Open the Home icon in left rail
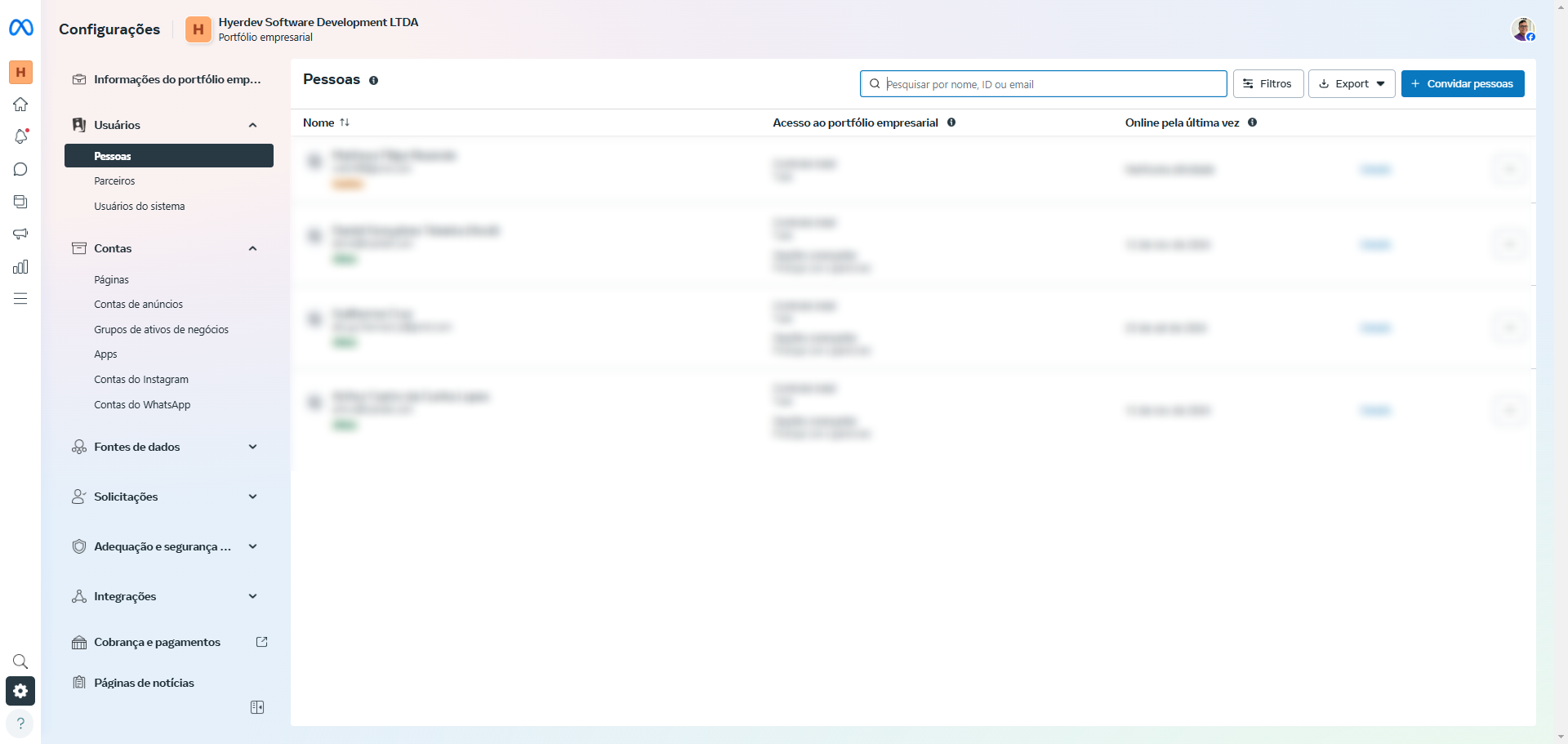This screenshot has width=1568, height=744. click(x=20, y=105)
